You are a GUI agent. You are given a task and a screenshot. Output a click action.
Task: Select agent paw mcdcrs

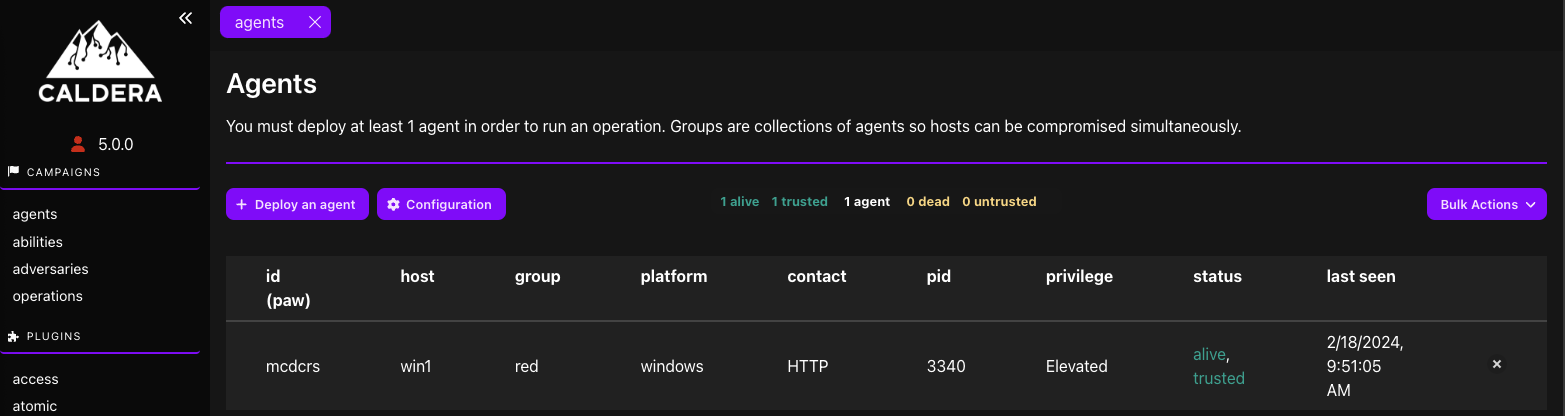tap(293, 366)
